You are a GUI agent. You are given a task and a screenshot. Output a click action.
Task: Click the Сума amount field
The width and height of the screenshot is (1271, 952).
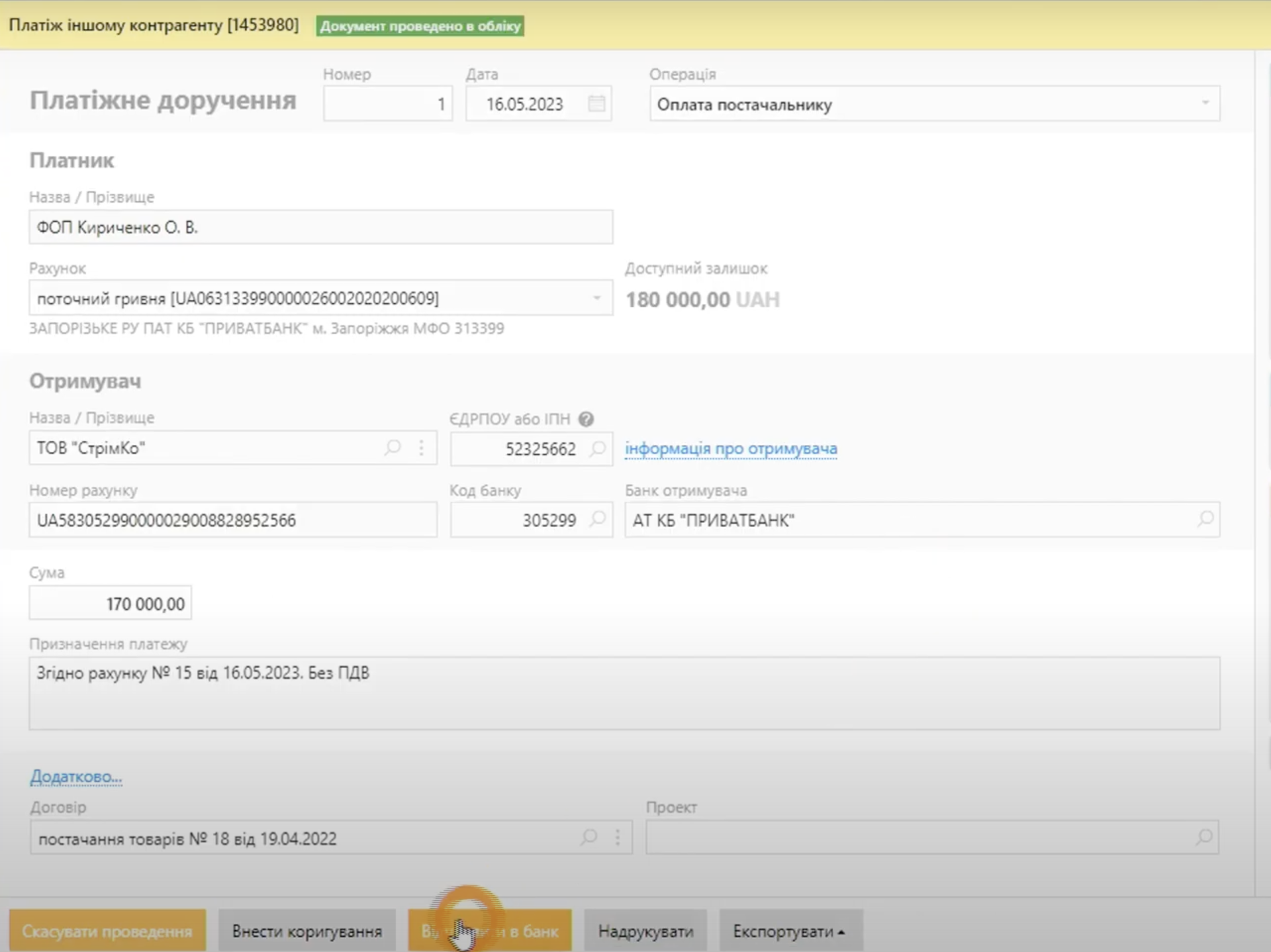tap(111, 603)
